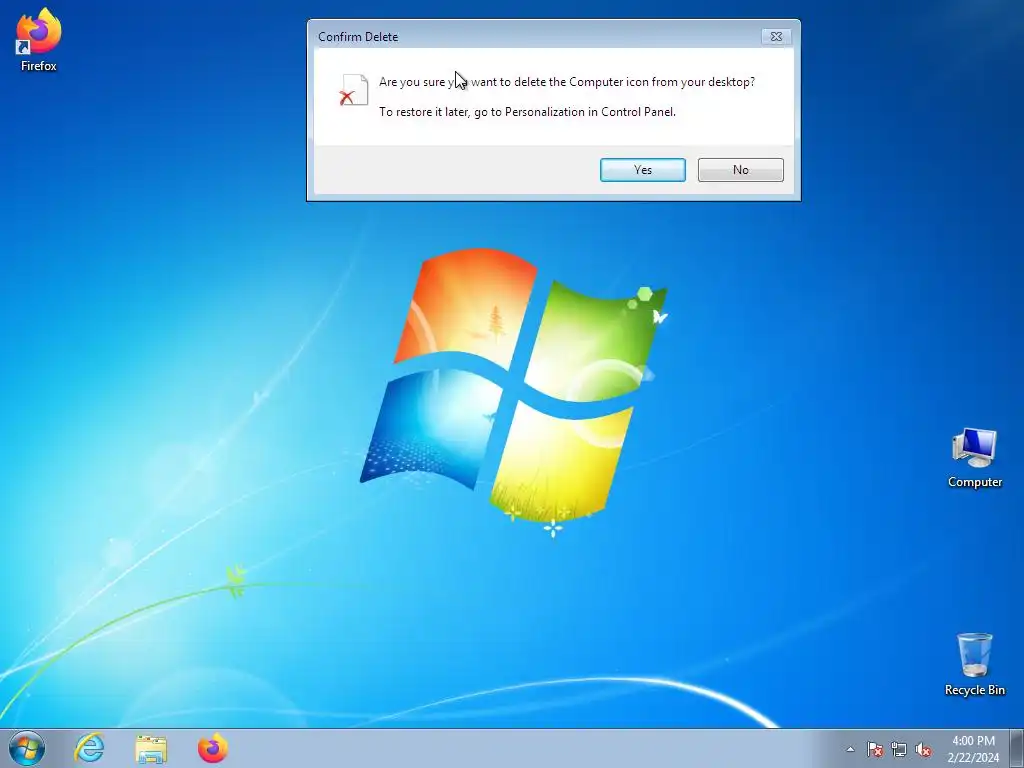1024x768 pixels.
Task: Select the Firefox desktop shortcut
Action: point(39,40)
